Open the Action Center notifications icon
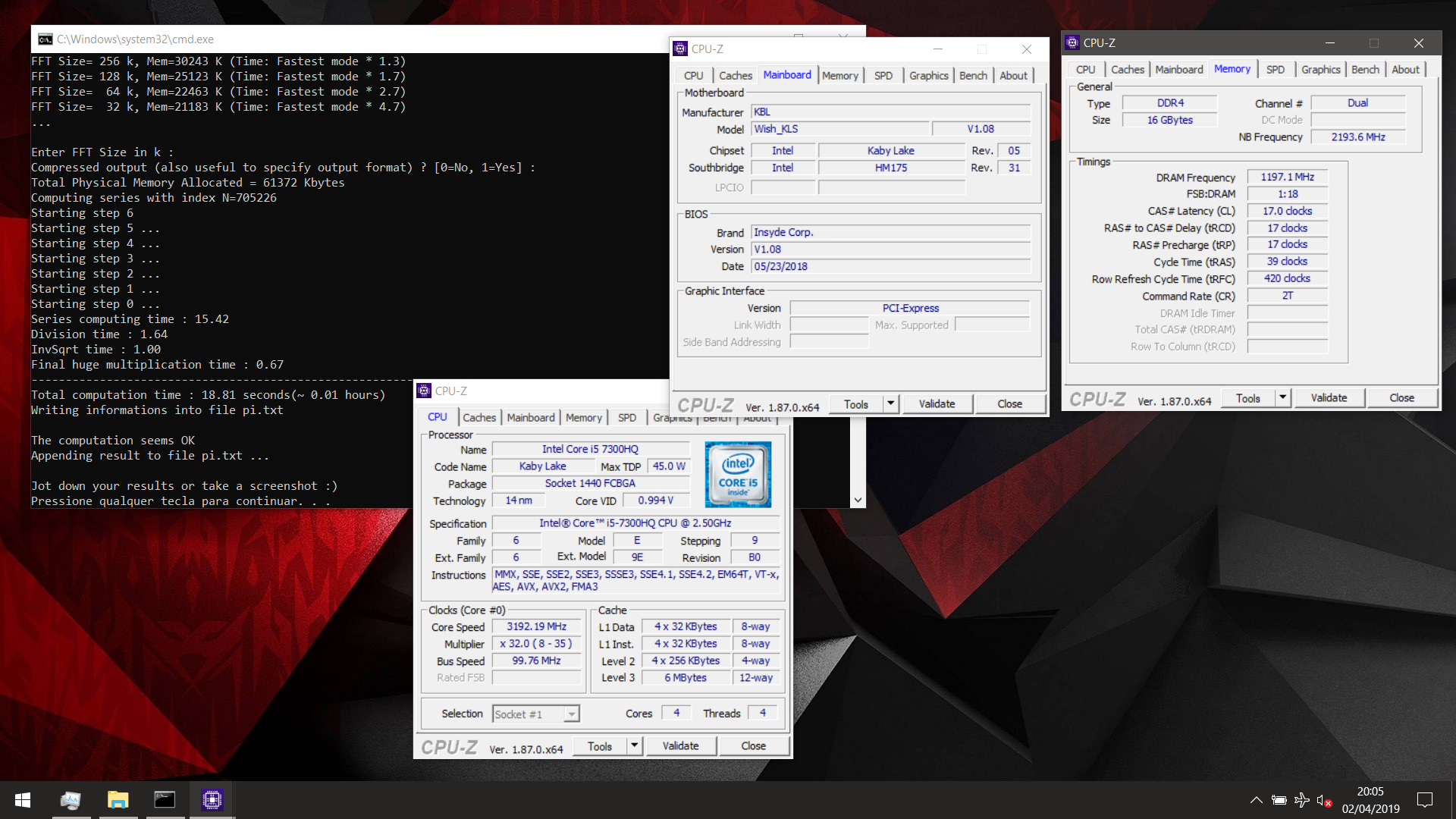Image resolution: width=1456 pixels, height=819 pixels. coord(1425,800)
